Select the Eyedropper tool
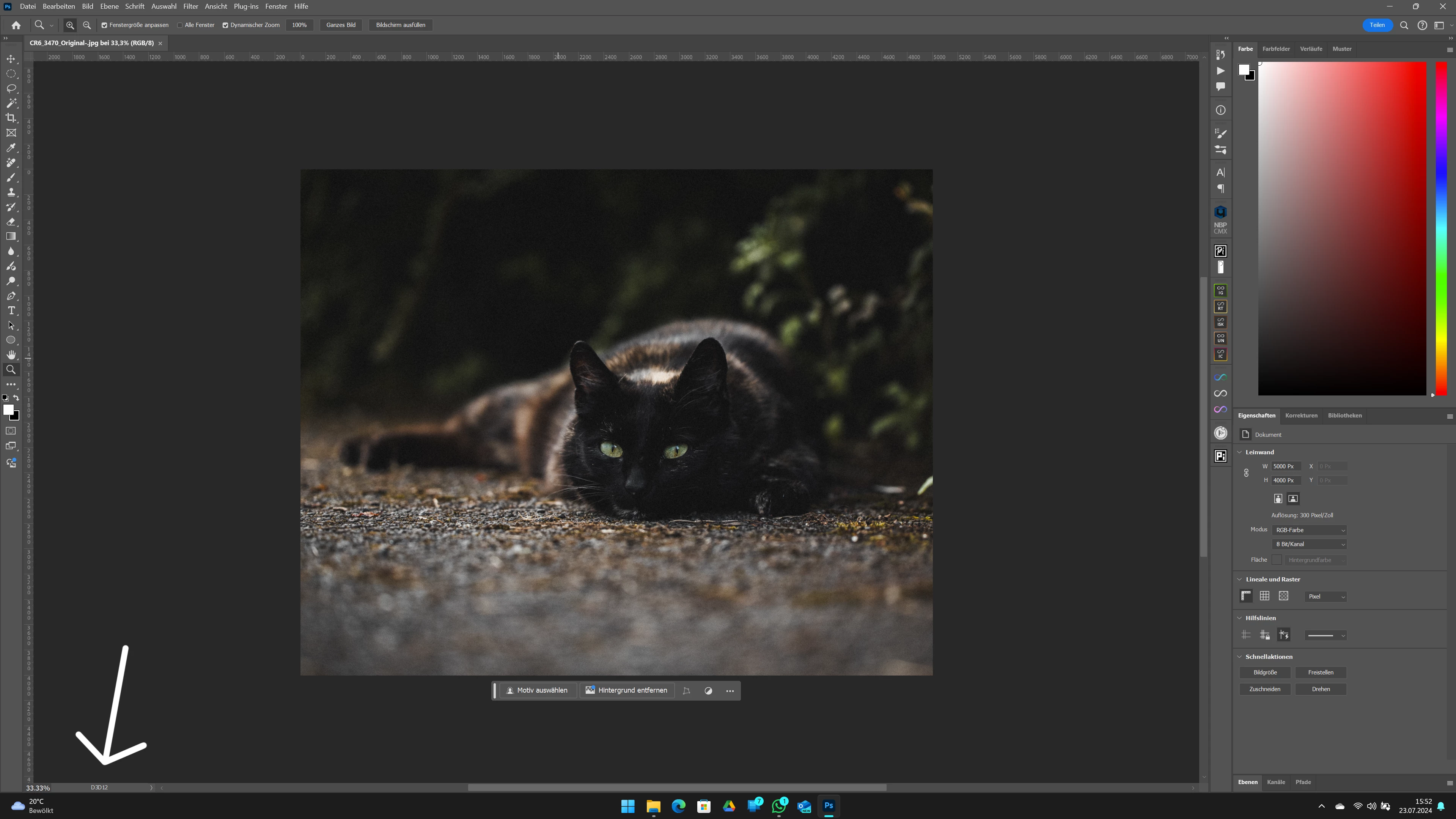 point(11,148)
